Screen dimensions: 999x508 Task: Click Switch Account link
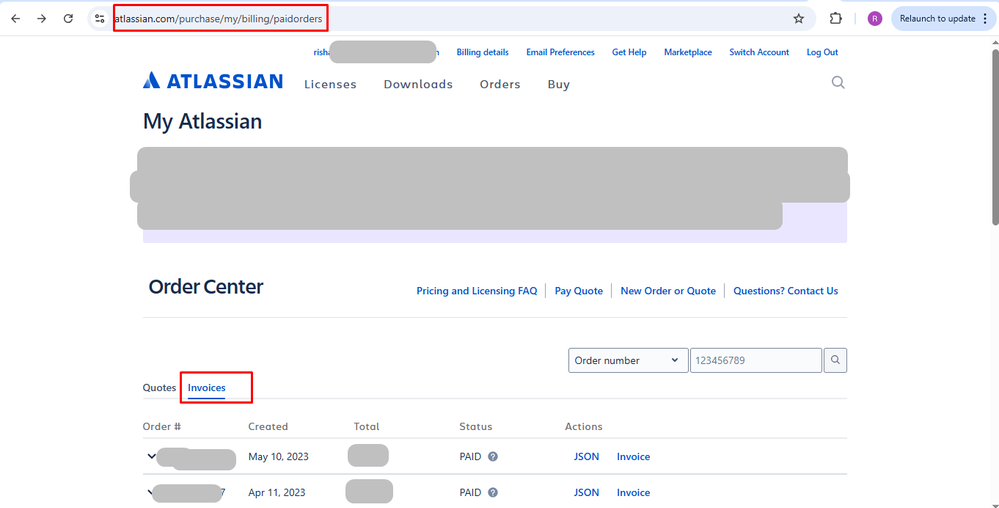[x=759, y=52]
